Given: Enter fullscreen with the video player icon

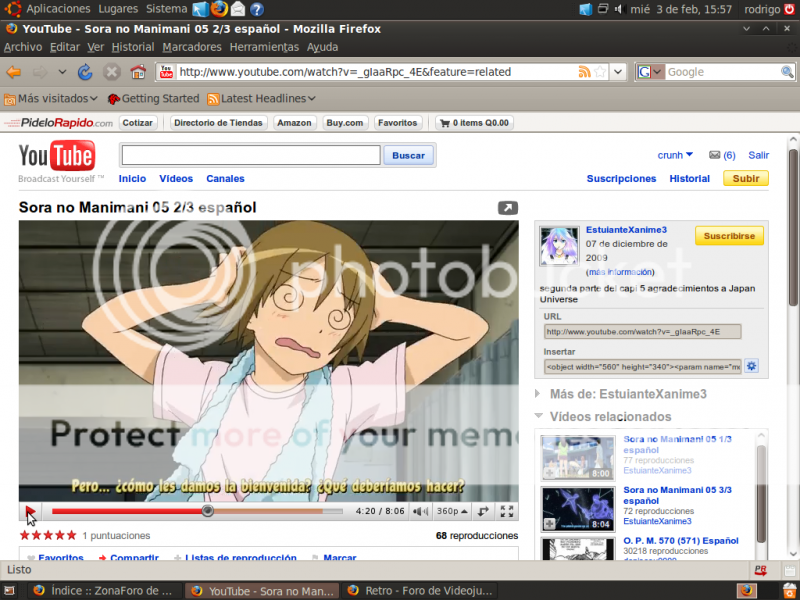Looking at the screenshot, I should point(507,511).
